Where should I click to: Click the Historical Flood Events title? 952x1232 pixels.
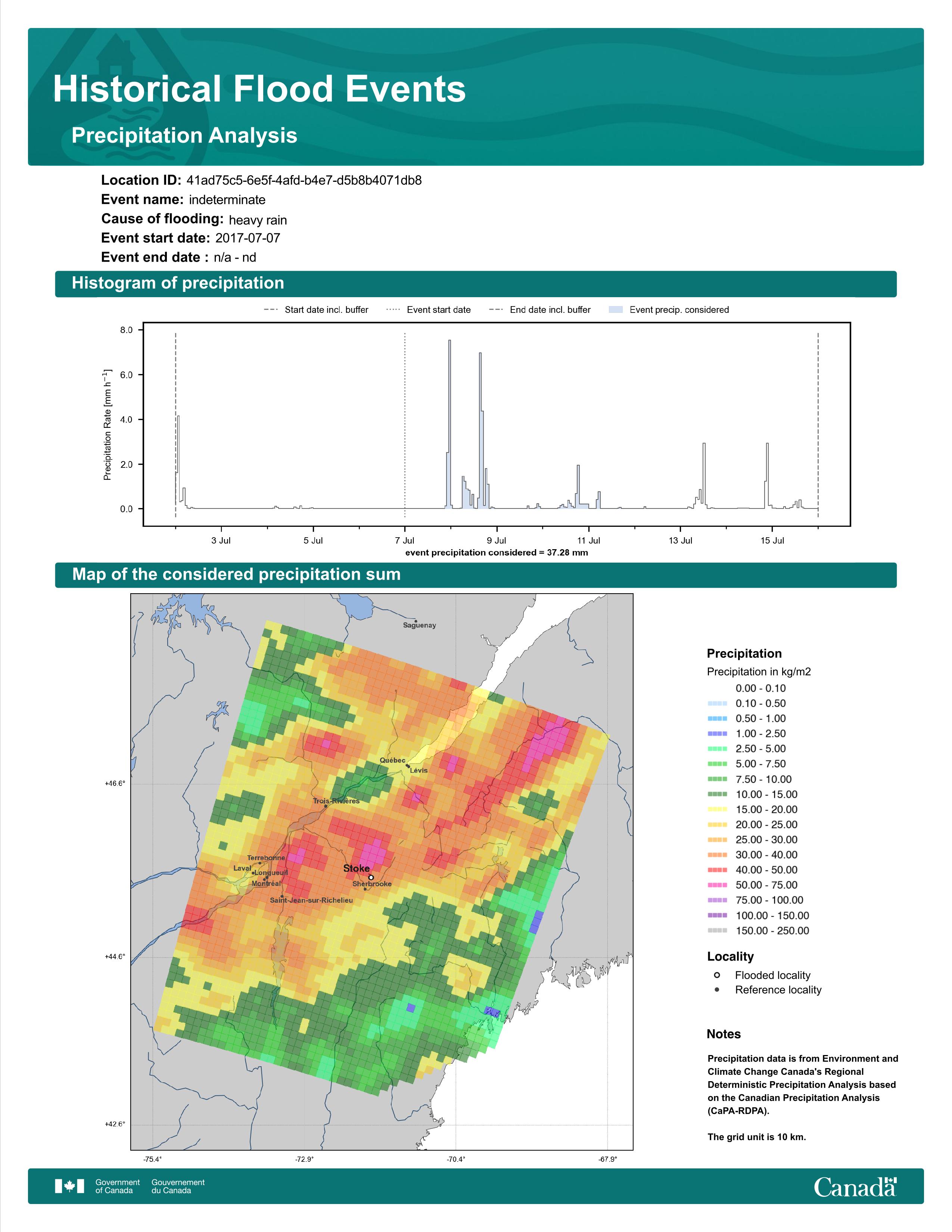click(x=259, y=89)
